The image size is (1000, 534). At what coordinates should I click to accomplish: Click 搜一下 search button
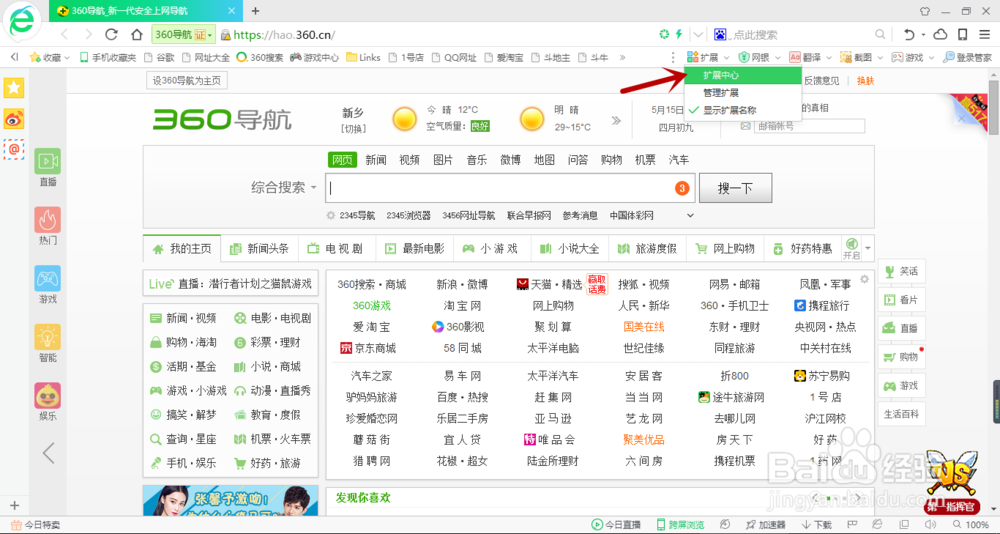click(x=735, y=188)
